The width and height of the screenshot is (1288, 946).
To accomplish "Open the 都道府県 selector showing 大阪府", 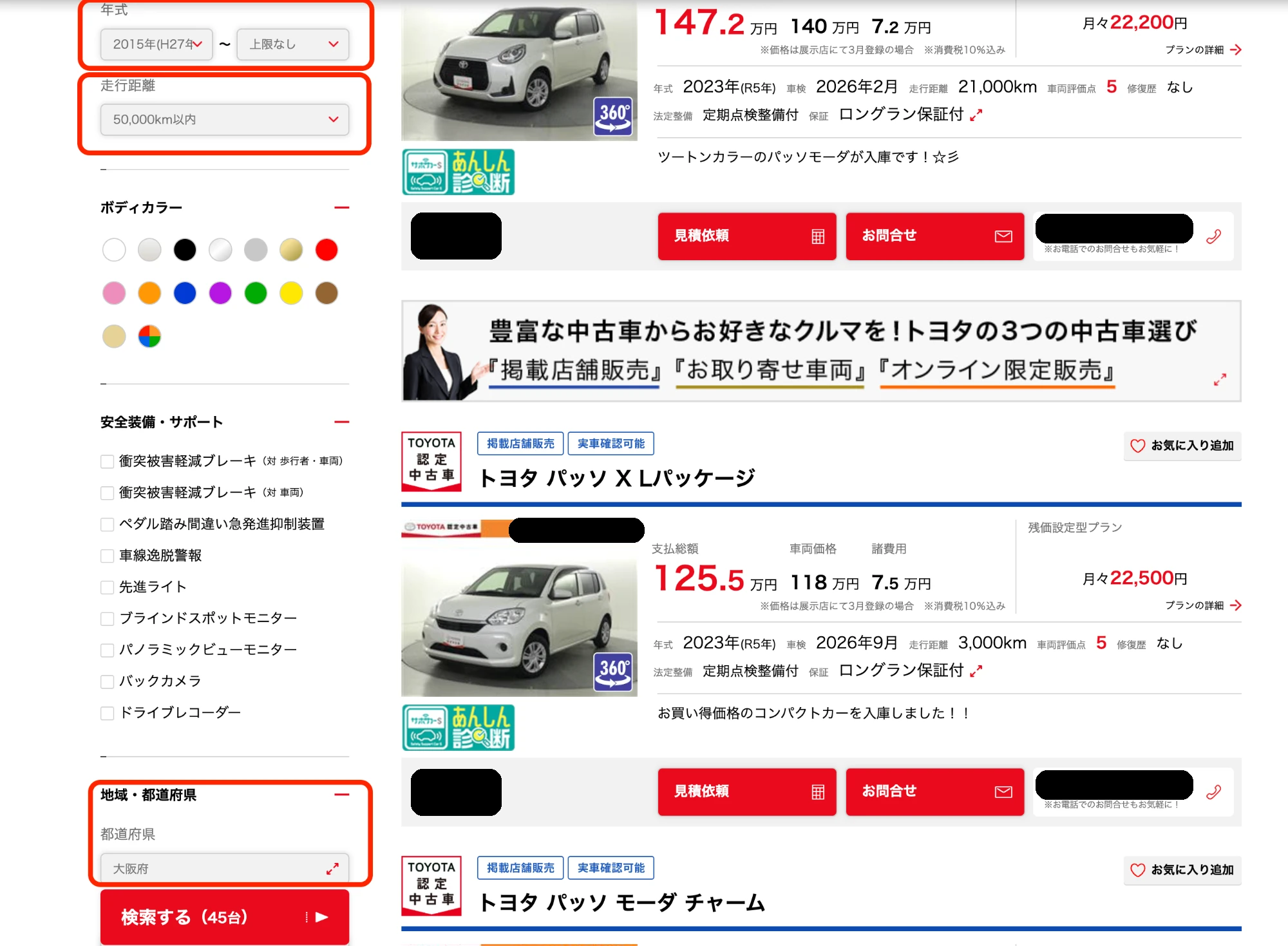I will pyautogui.click(x=225, y=869).
